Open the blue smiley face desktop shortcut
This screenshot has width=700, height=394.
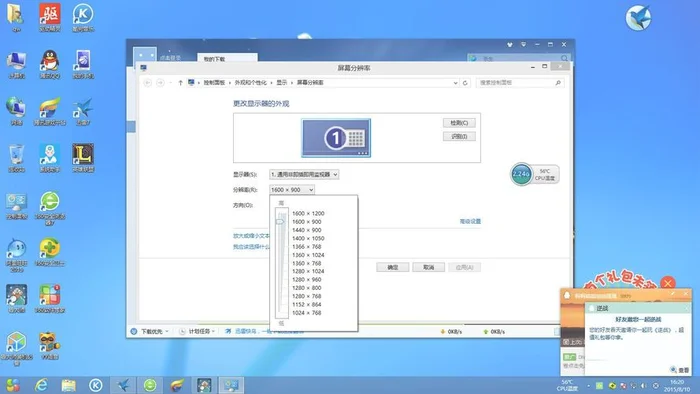tap(16, 254)
